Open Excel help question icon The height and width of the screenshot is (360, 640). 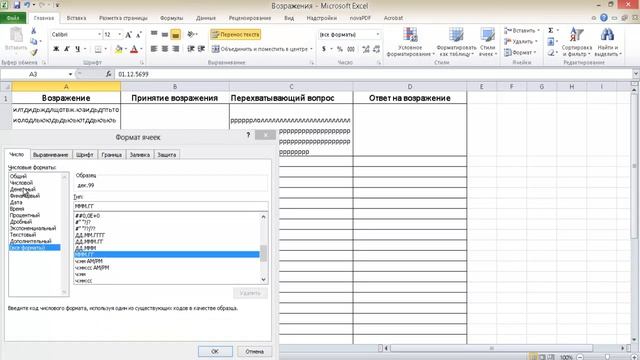604,18
